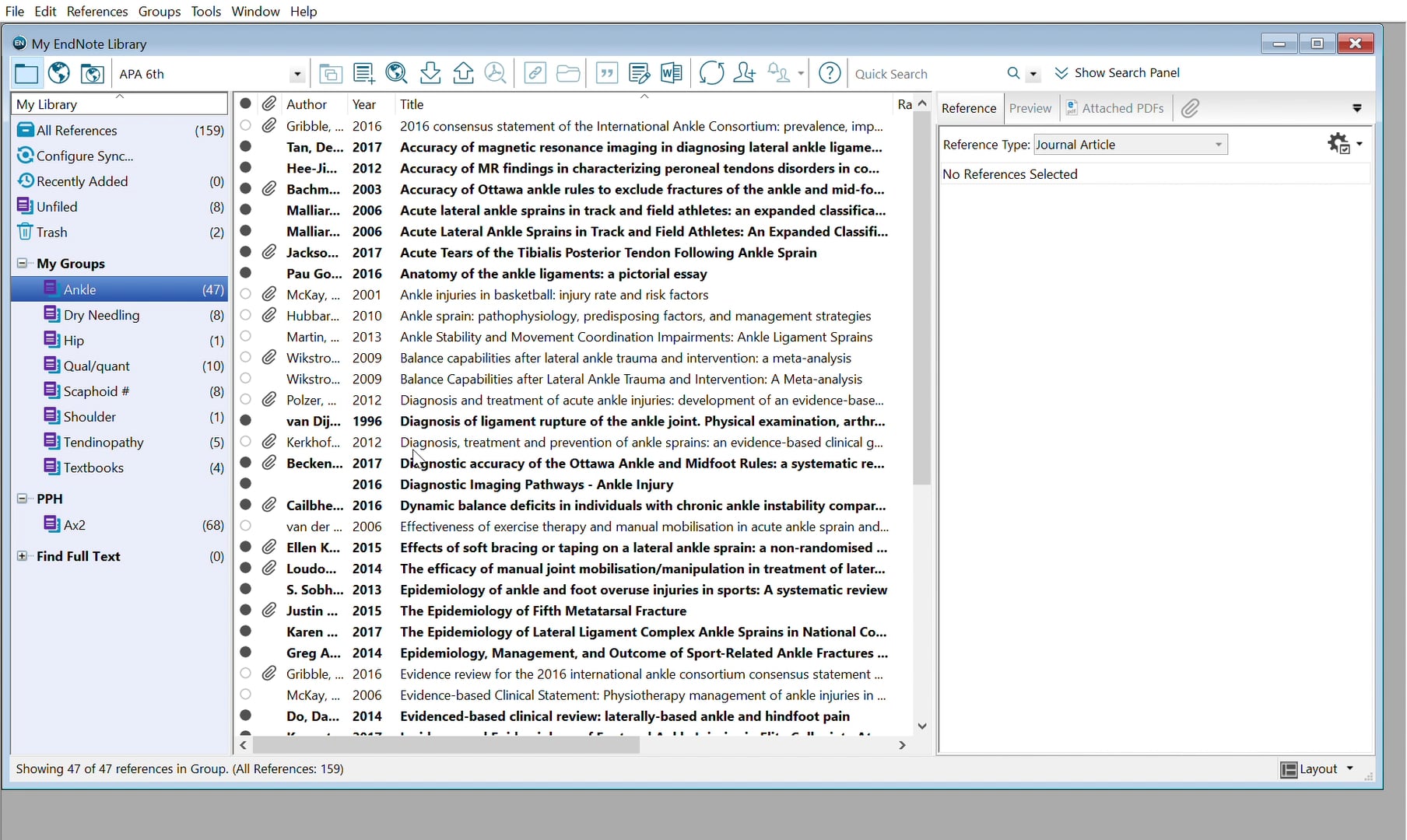The width and height of the screenshot is (1407, 840).
Task: Switch to the Preview tab
Action: (x=1030, y=108)
